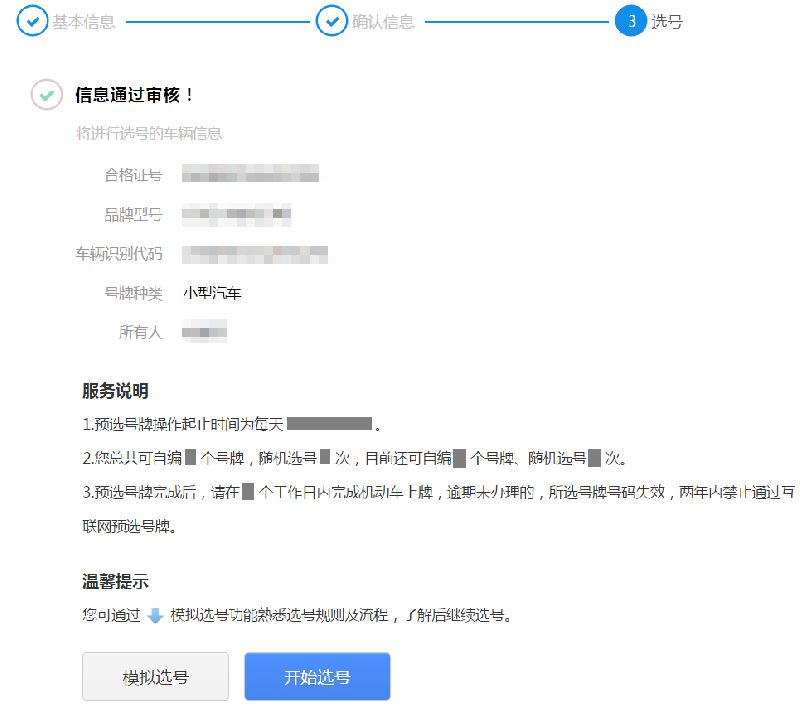Image resolution: width=800 pixels, height=706 pixels.
Task: Click the 开始选号 button
Action: point(317,676)
